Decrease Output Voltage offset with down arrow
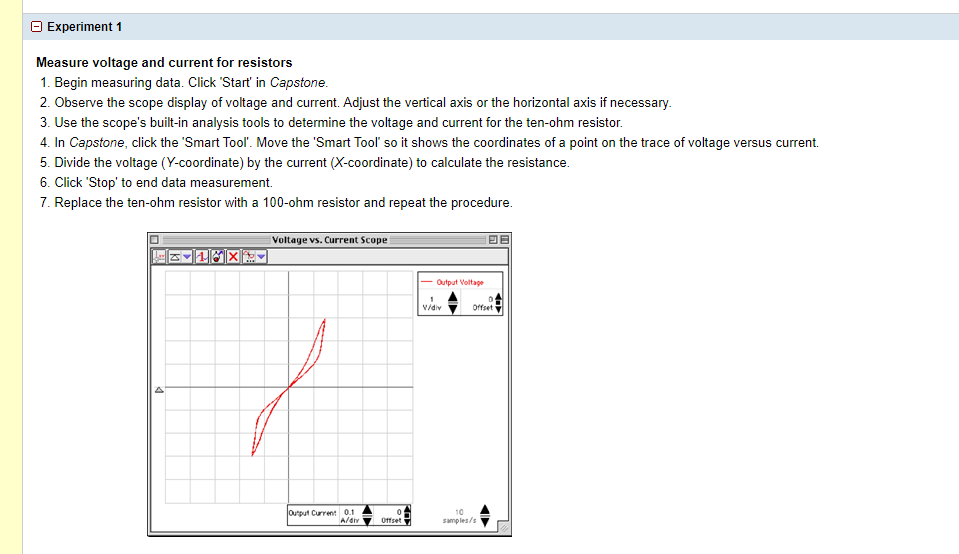This screenshot has width=959, height=554. click(x=498, y=309)
